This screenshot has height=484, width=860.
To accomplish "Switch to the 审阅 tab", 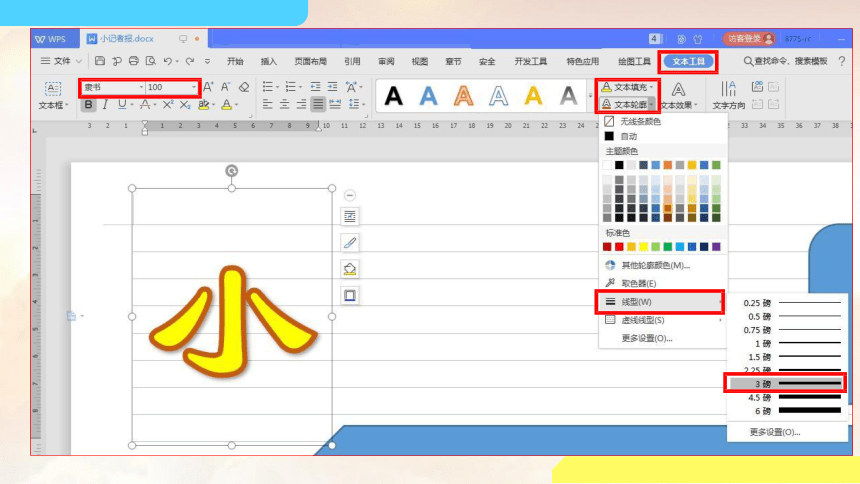I will coord(386,61).
